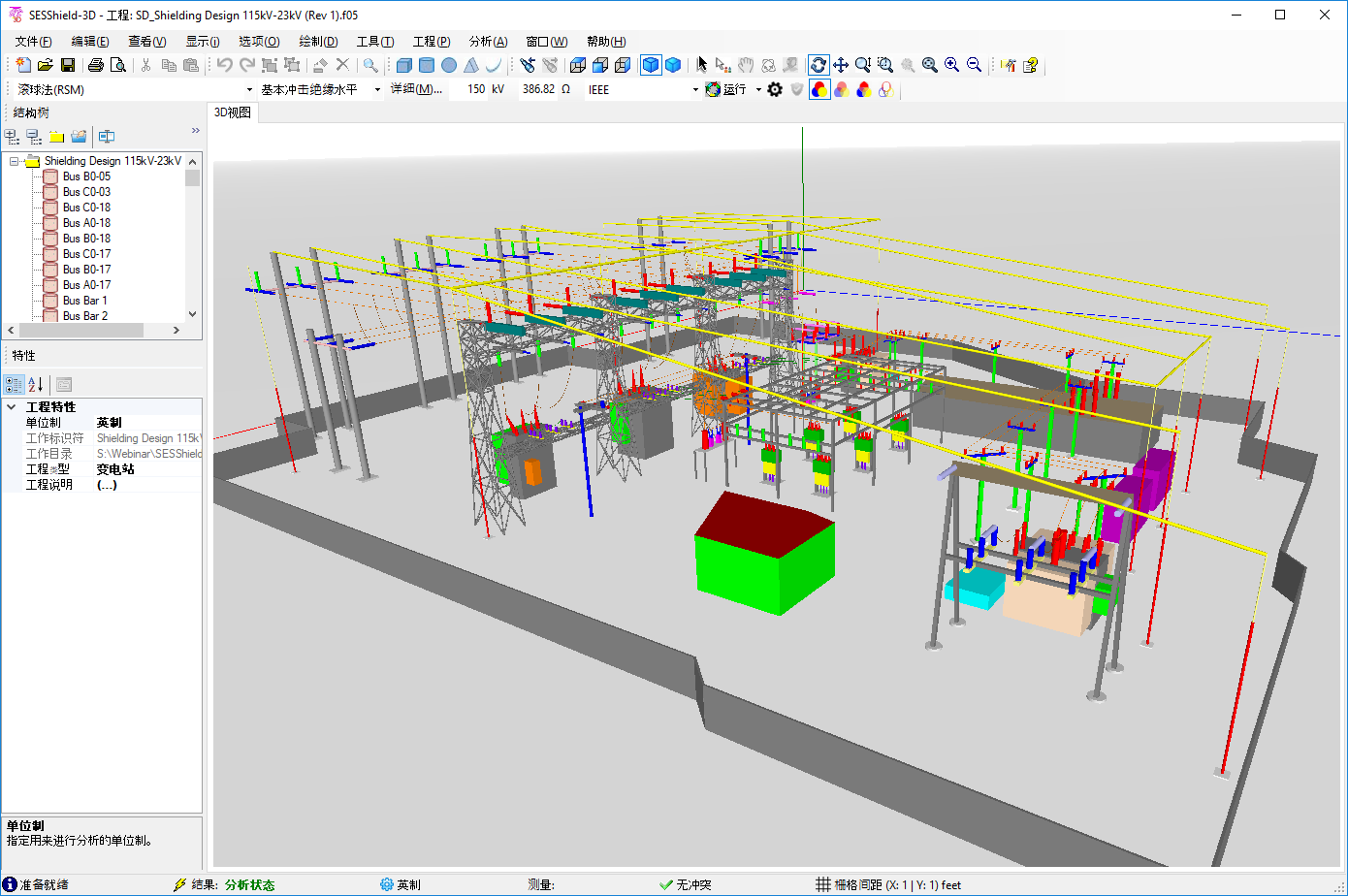Screen dimensions: 1348x896
Task: Select the cylinder shape drawing tool
Action: click(427, 65)
